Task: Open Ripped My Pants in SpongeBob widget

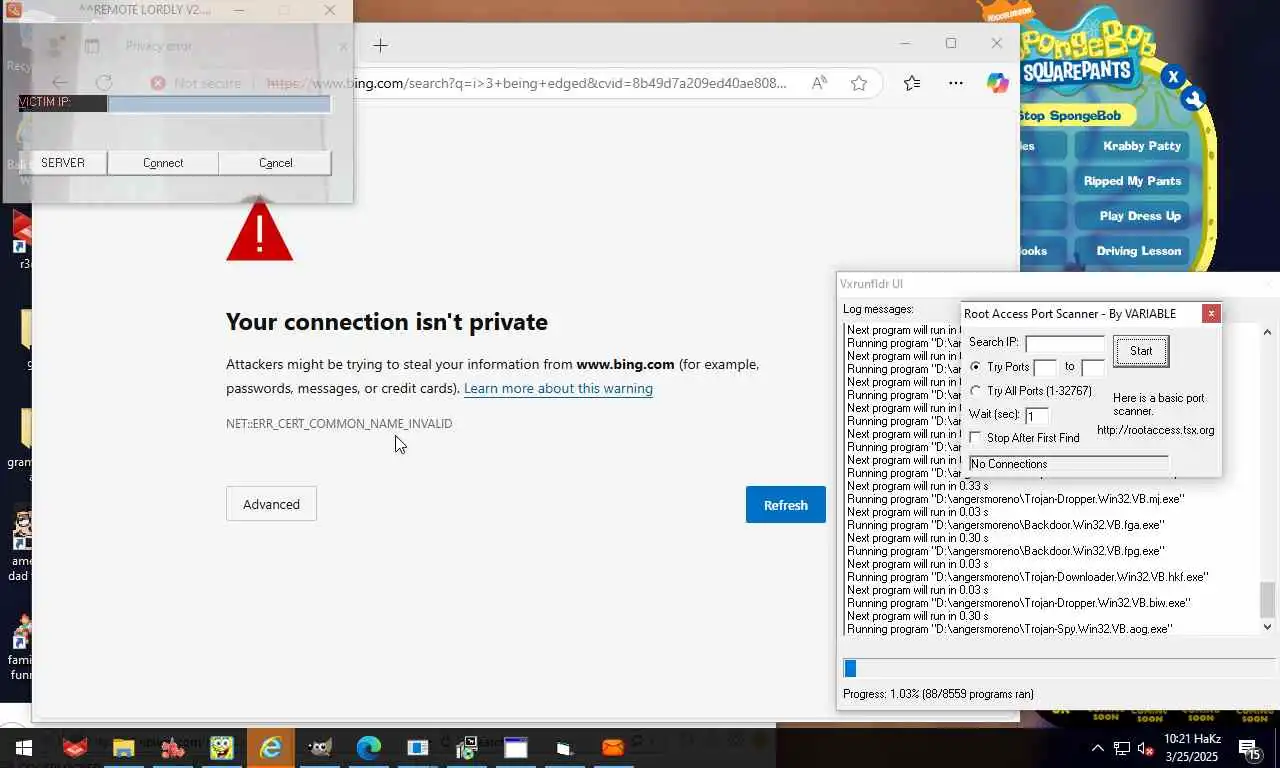Action: [x=1132, y=181]
